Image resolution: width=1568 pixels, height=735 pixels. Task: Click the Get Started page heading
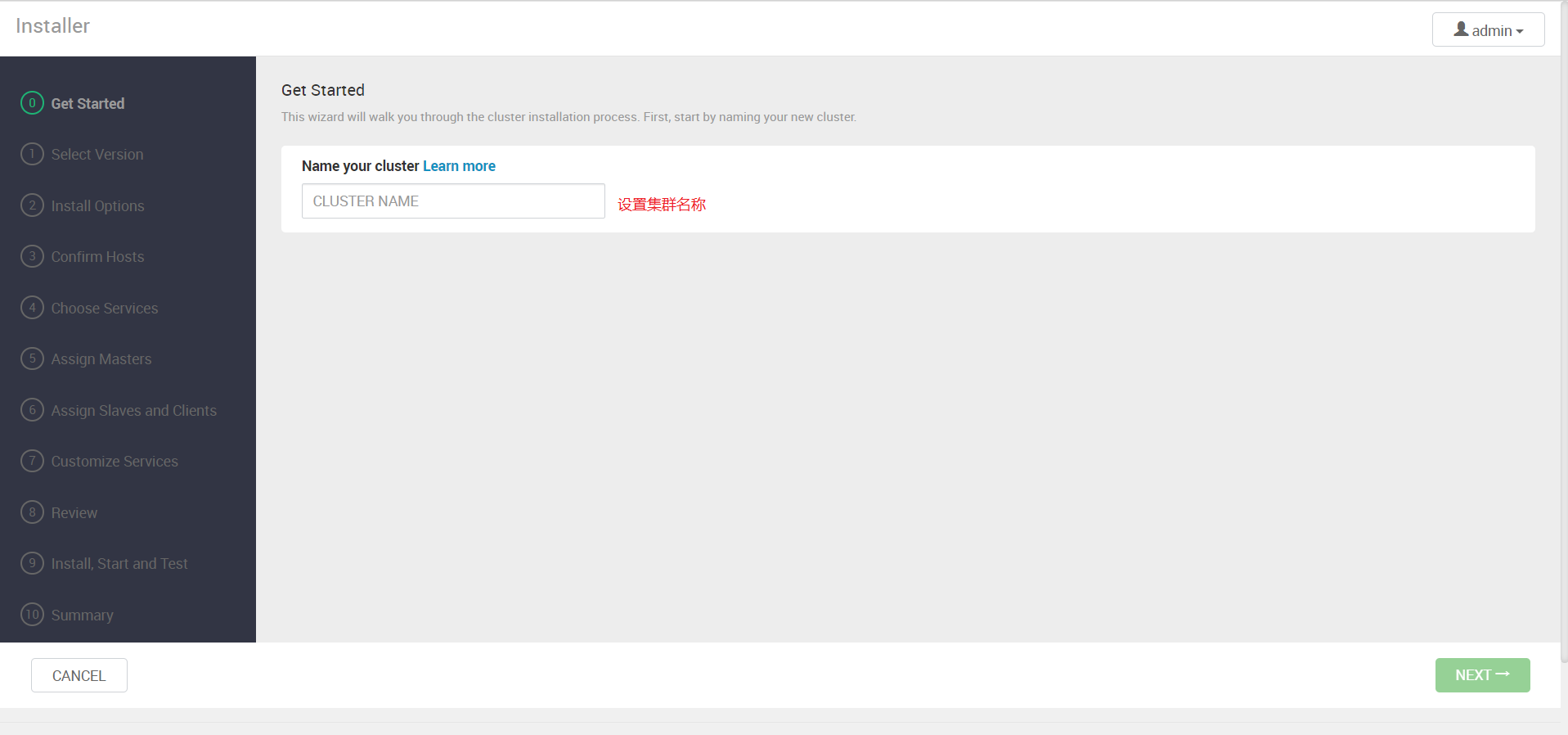[x=323, y=90]
